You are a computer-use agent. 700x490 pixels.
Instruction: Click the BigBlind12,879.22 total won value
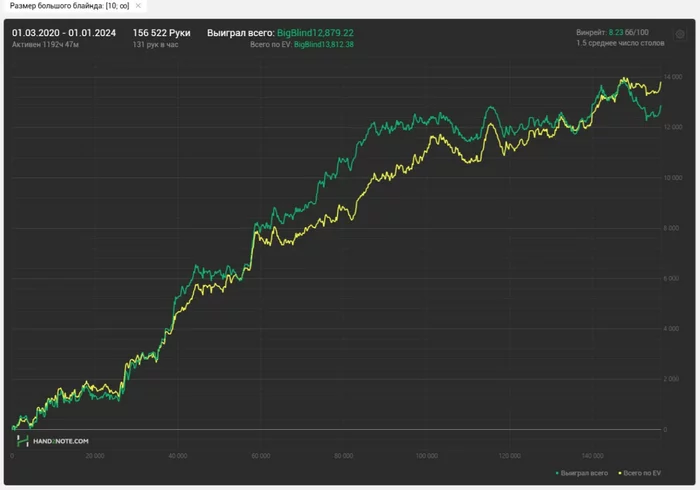(x=315, y=33)
